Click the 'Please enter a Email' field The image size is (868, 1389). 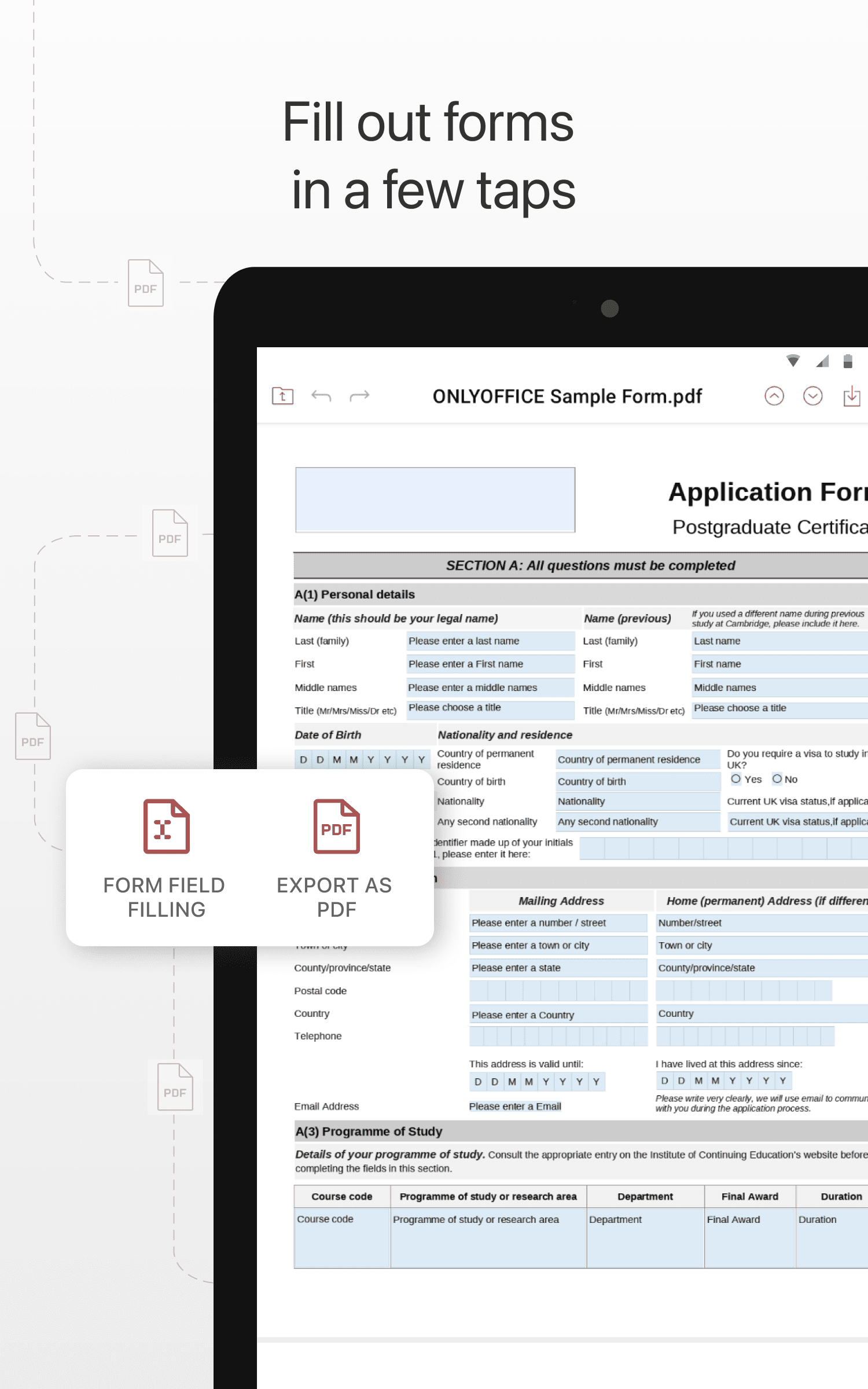515,1107
